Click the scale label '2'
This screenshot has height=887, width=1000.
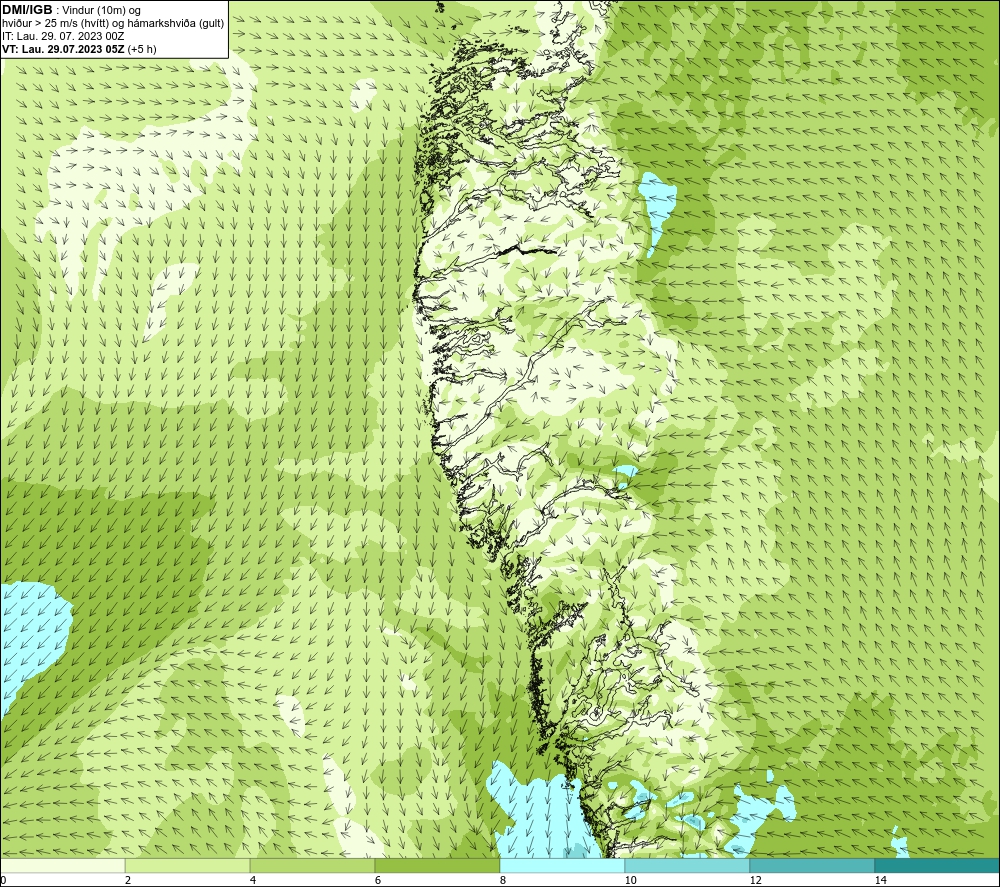(128, 880)
